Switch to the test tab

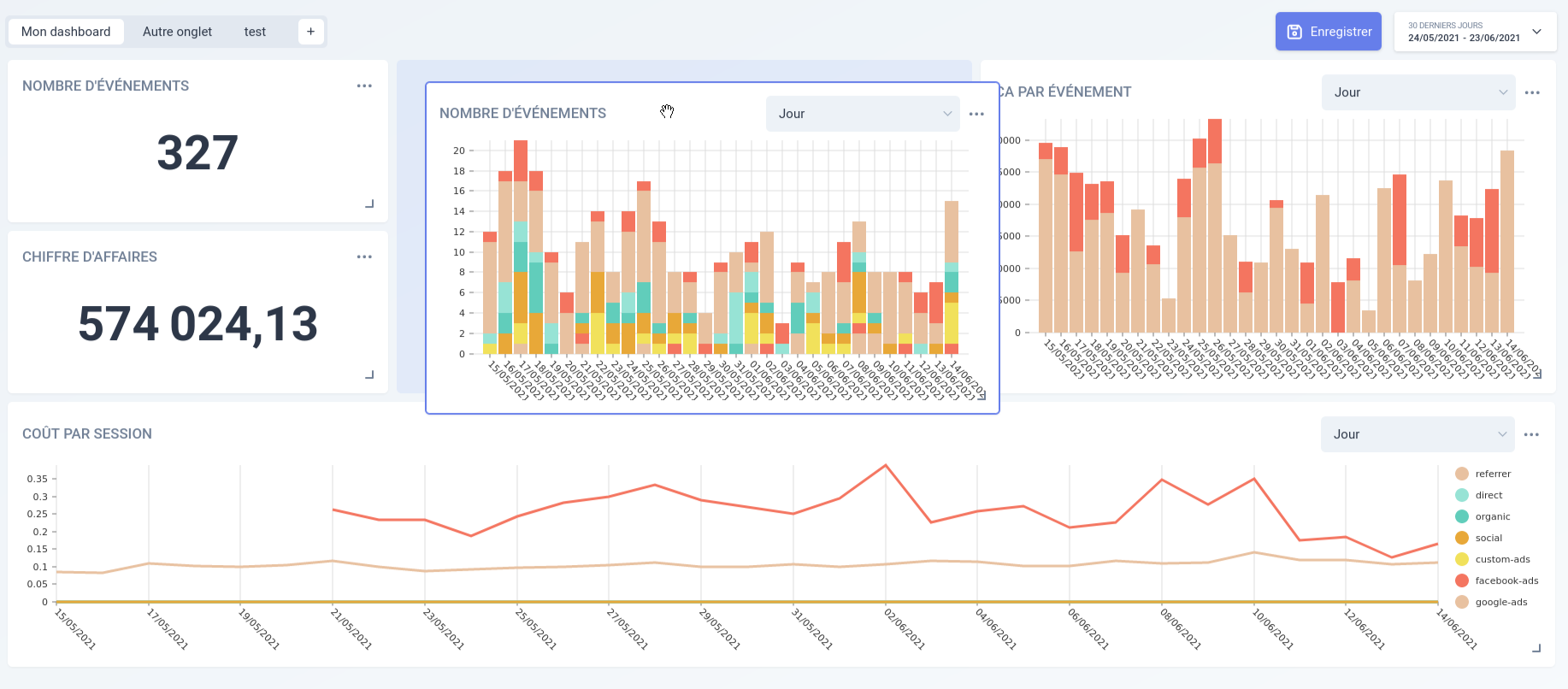pyautogui.click(x=255, y=32)
